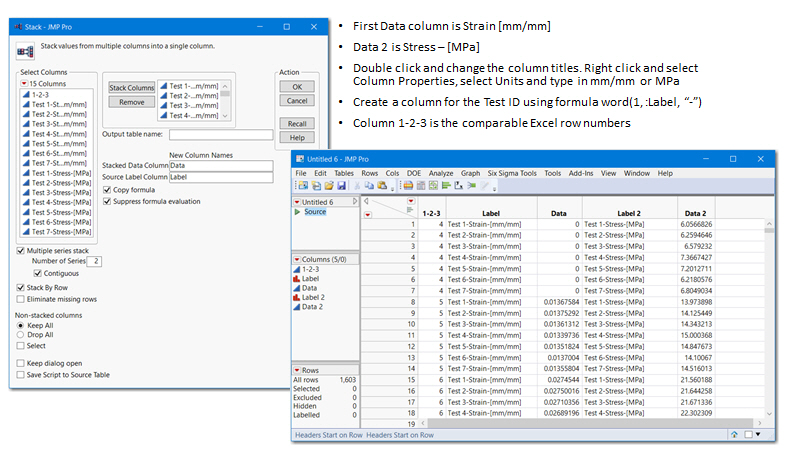Click the small green bars icon in table corner
The image size is (800, 450).
click(x=410, y=209)
